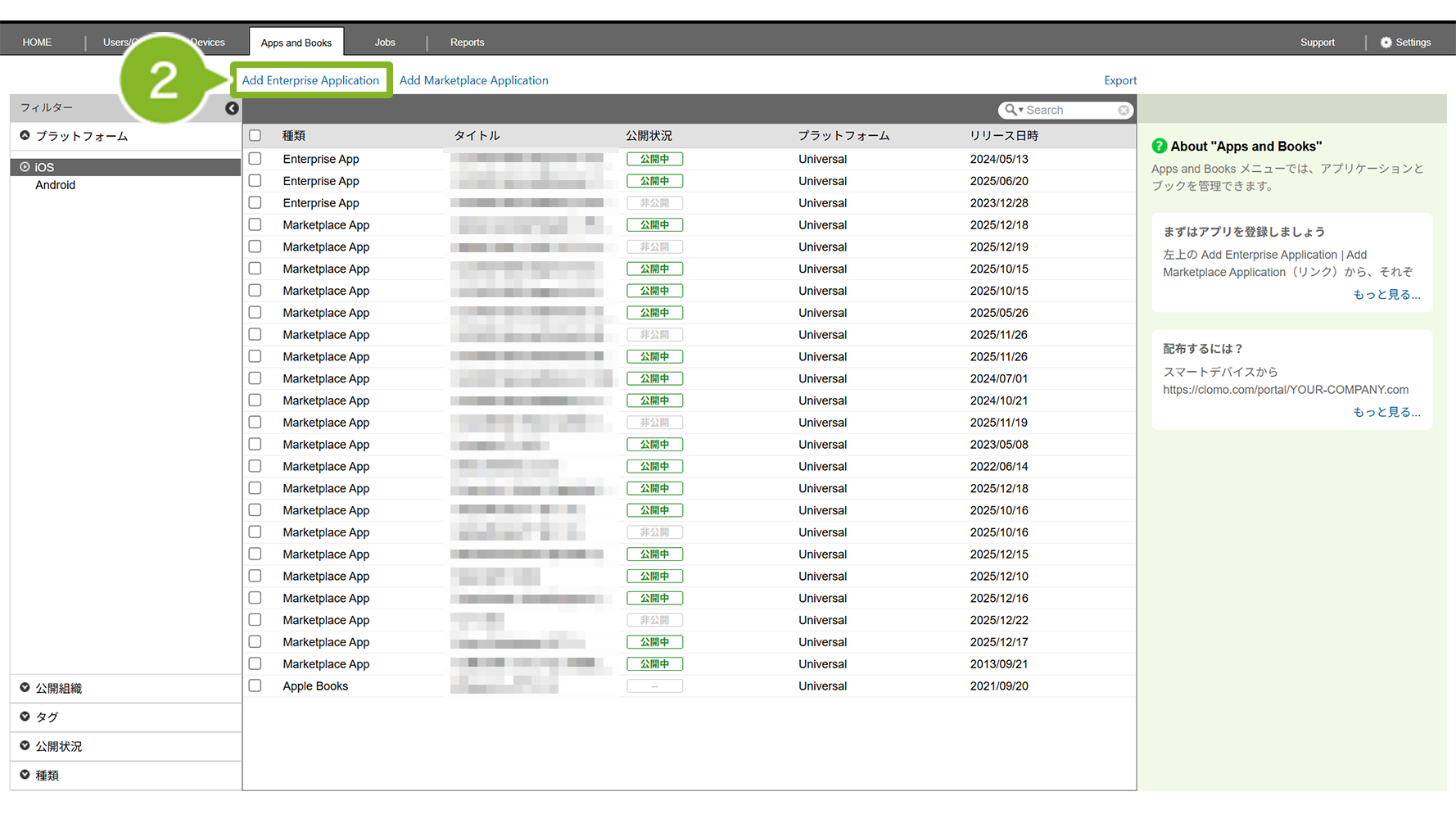Click the Export link
1456x819 pixels.
pyautogui.click(x=1119, y=80)
